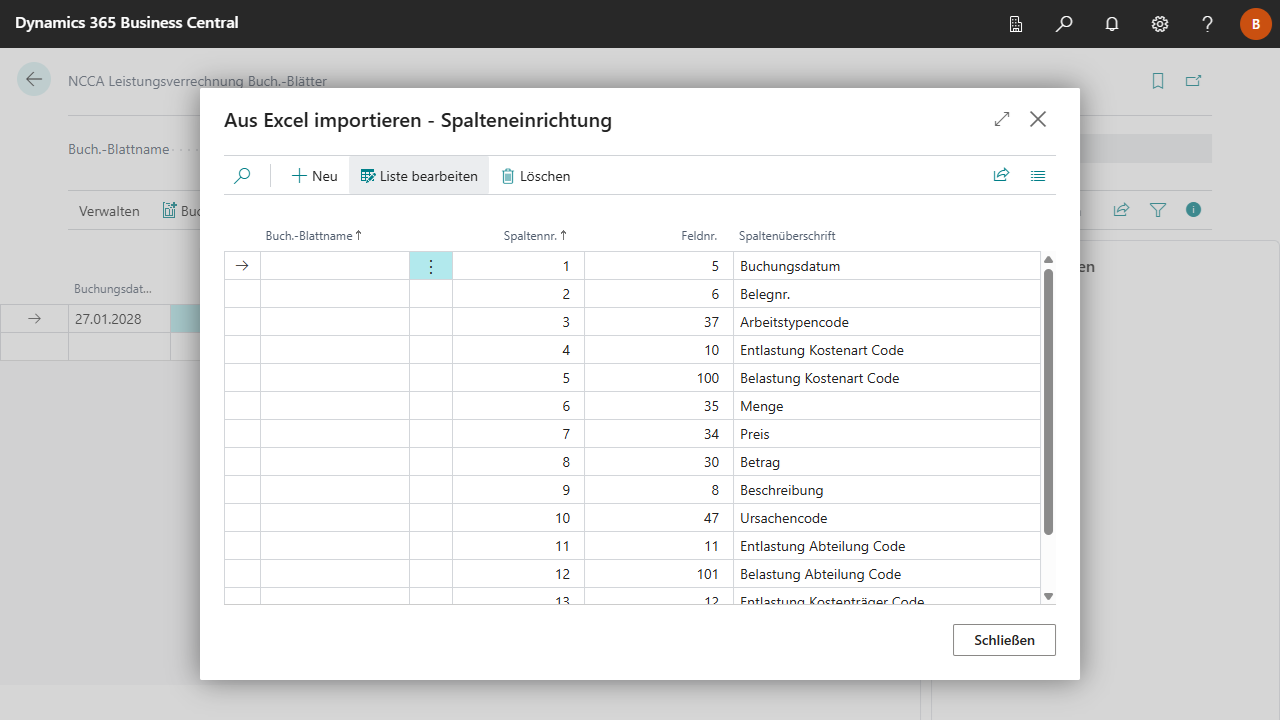Open the document page icon in header
1280x720 pixels.
[1016, 24]
